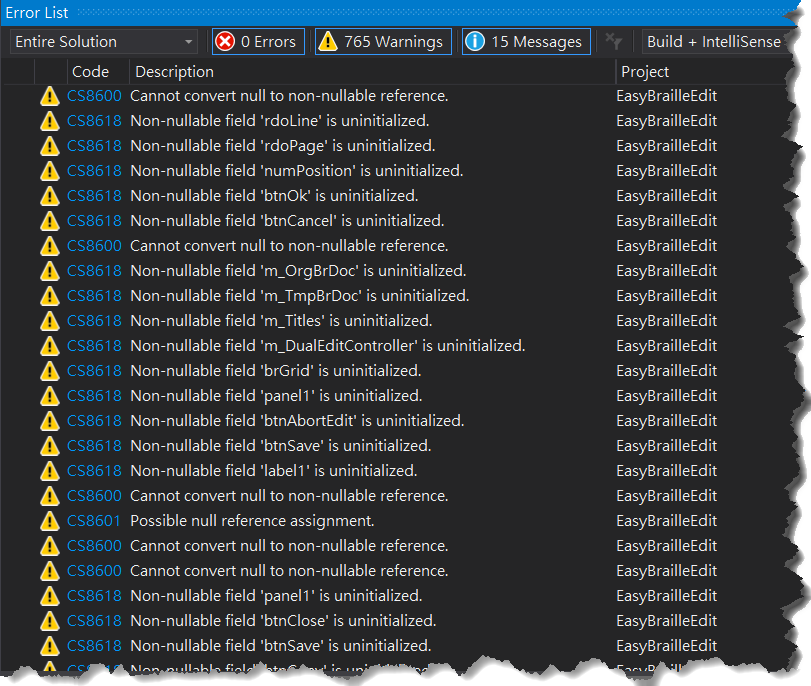
Task: Open CS8618 code link for 'btnCancel'
Action: point(94,220)
